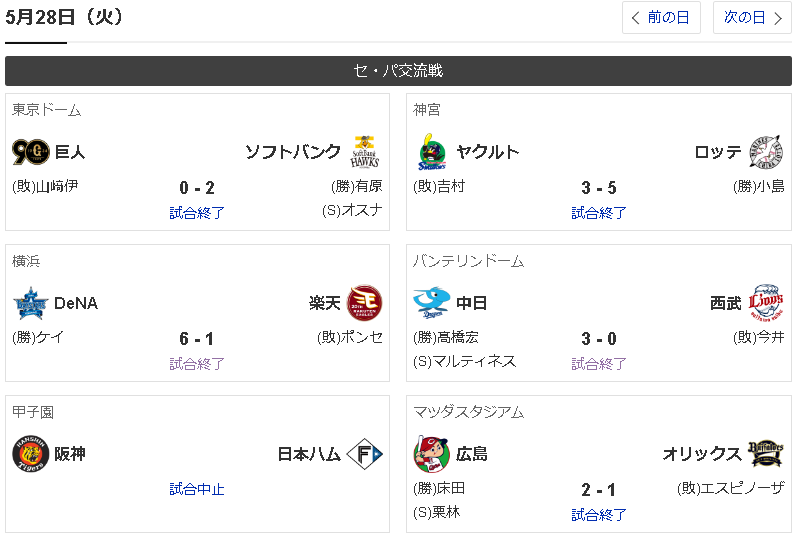The image size is (795, 542).
Task: Go to previous day with 前の日
Action: pos(661,17)
